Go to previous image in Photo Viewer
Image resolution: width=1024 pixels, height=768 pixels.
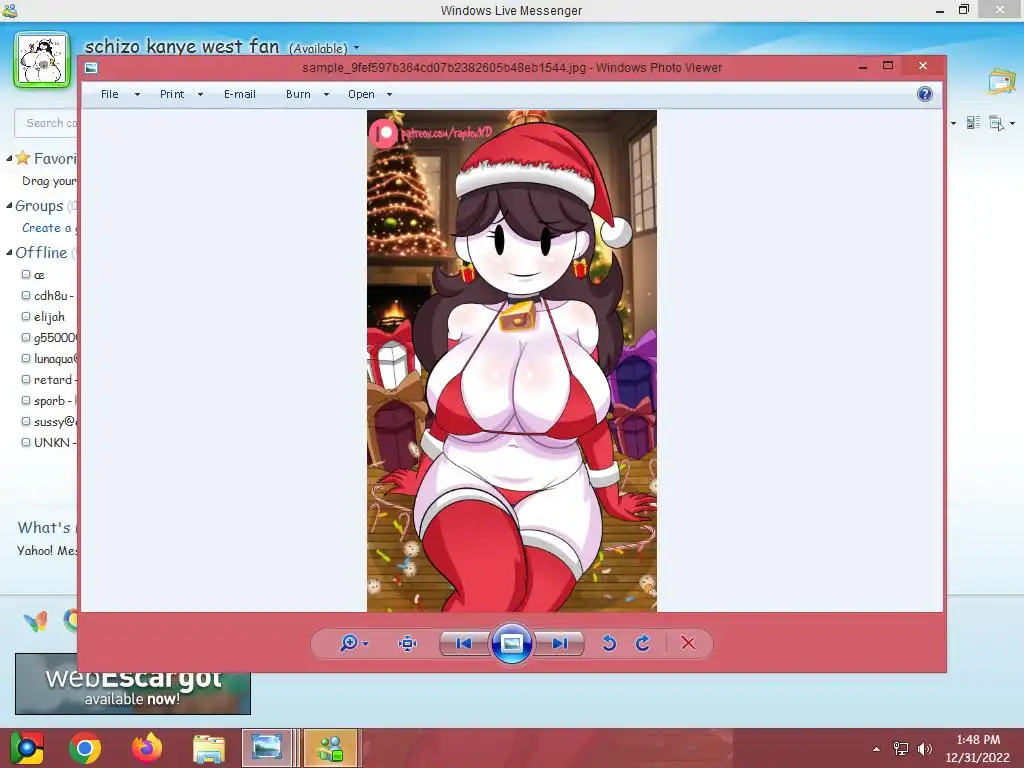pyautogui.click(x=464, y=643)
